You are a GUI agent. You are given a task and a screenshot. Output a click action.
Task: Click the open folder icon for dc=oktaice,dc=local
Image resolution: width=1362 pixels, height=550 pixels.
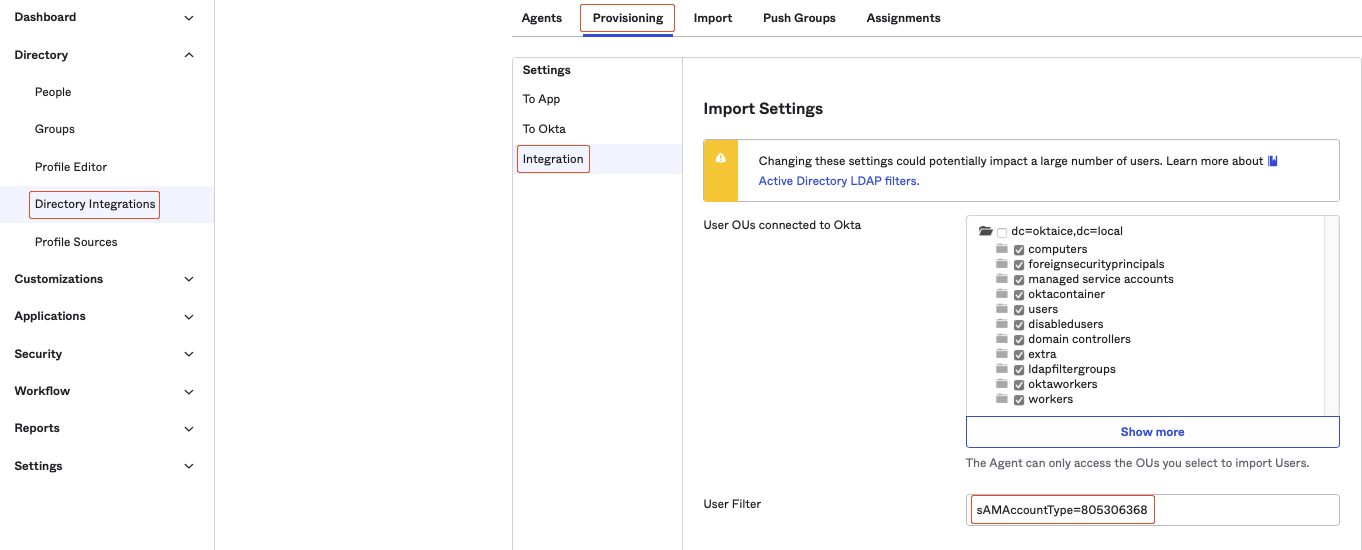(x=985, y=231)
